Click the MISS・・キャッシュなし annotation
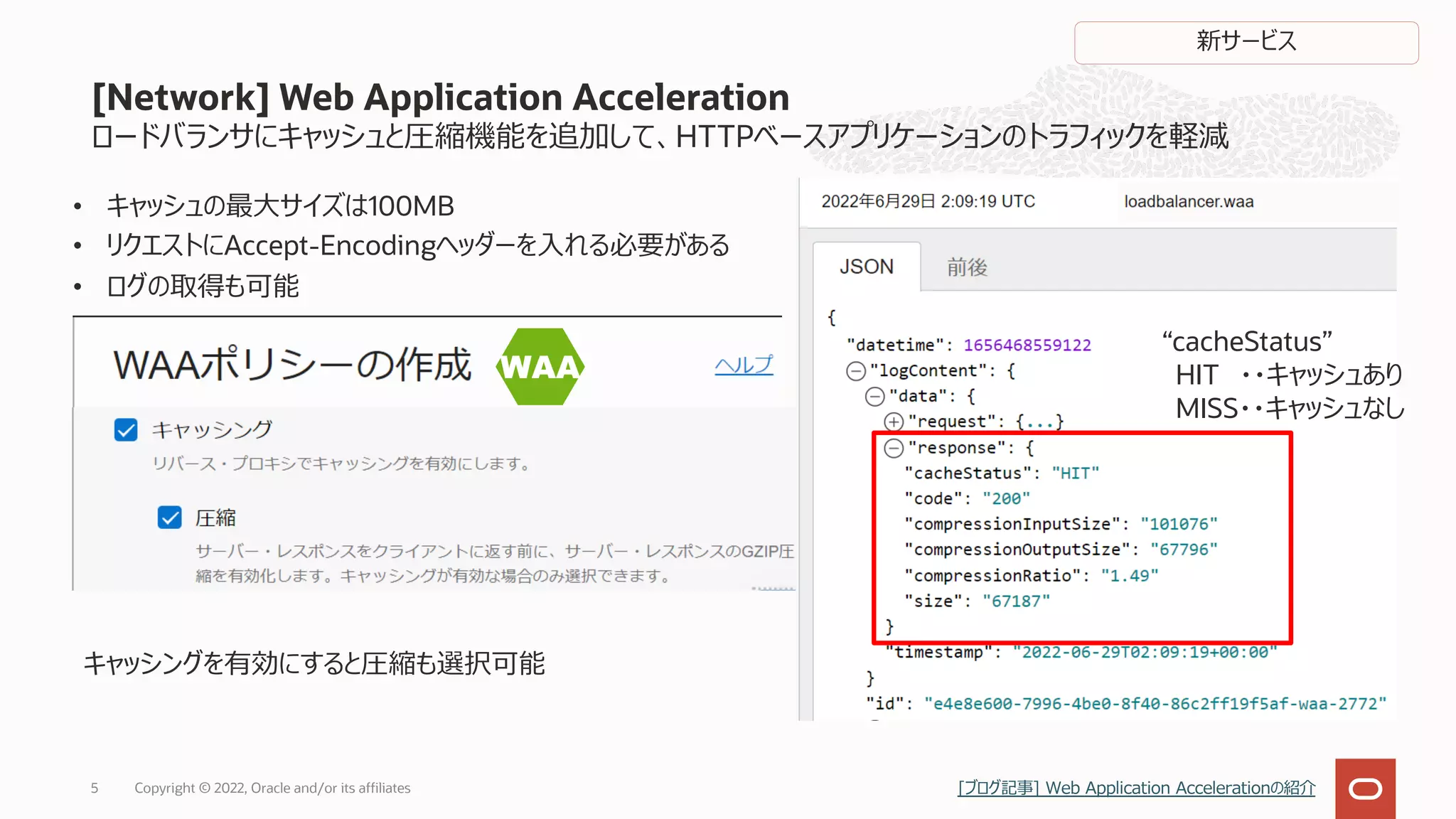 (x=1290, y=409)
